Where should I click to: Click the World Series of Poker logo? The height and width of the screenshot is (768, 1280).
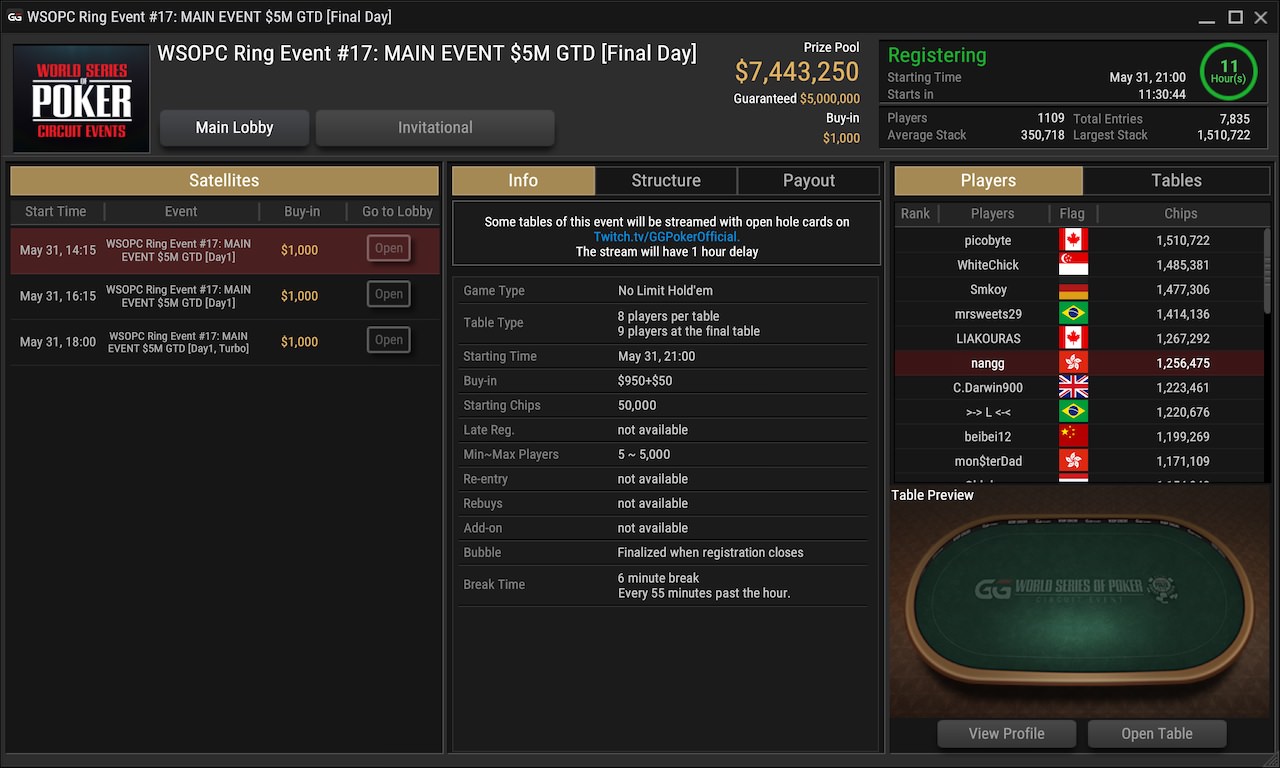tap(82, 98)
